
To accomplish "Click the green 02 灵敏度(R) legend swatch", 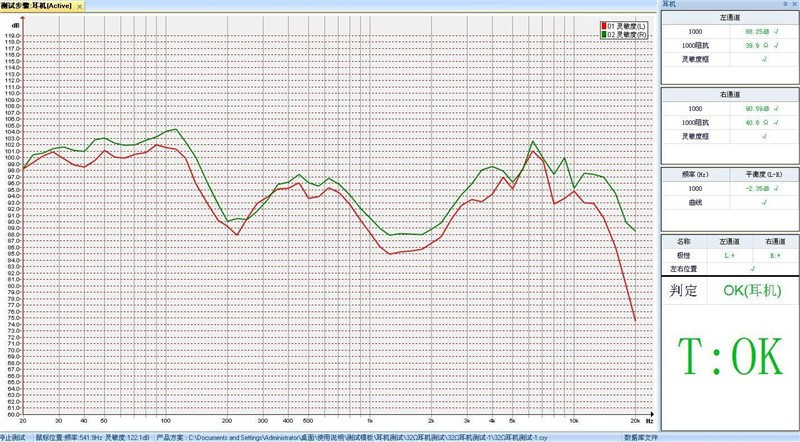I will coord(603,35).
